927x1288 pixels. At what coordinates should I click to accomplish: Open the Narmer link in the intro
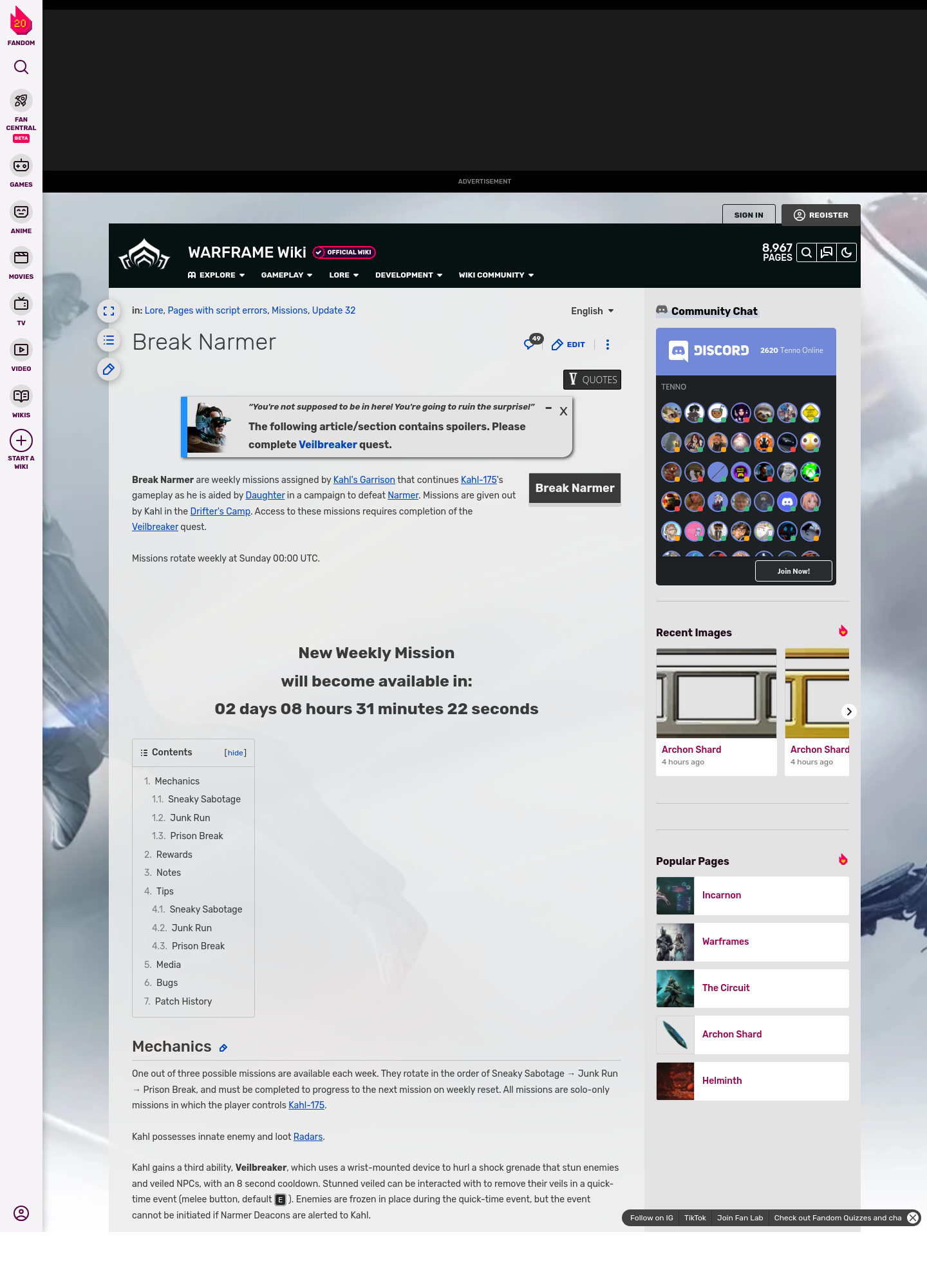(x=403, y=495)
